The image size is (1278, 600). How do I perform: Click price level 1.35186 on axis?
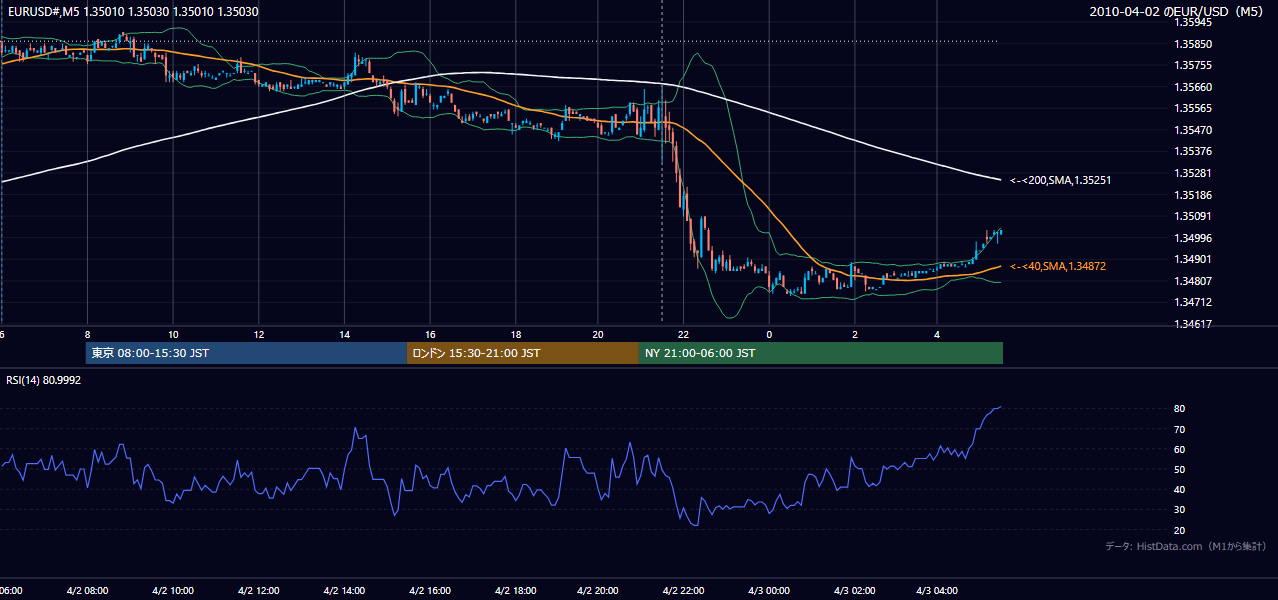point(1194,195)
